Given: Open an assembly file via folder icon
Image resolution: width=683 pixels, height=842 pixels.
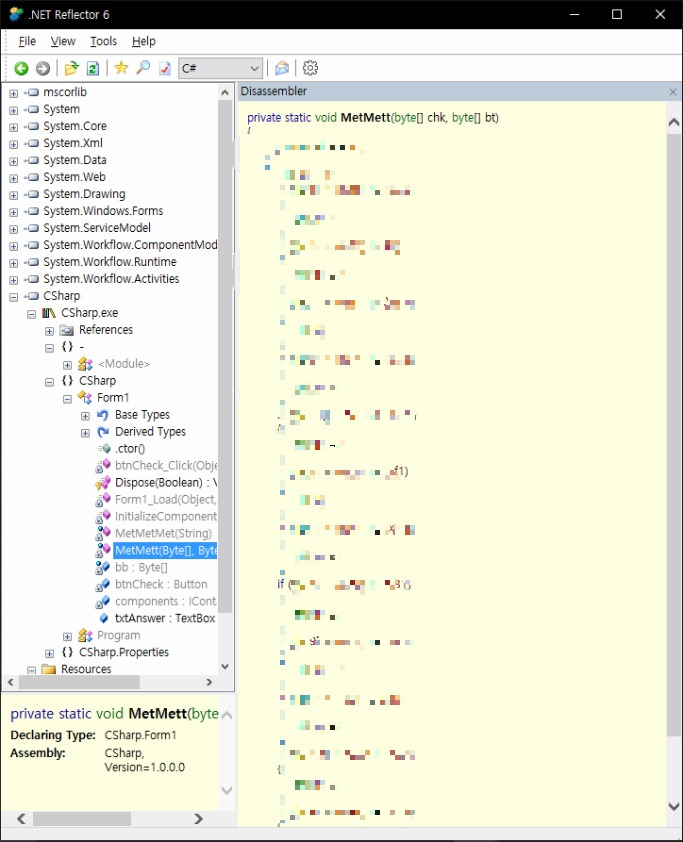Looking at the screenshot, I should (71, 68).
